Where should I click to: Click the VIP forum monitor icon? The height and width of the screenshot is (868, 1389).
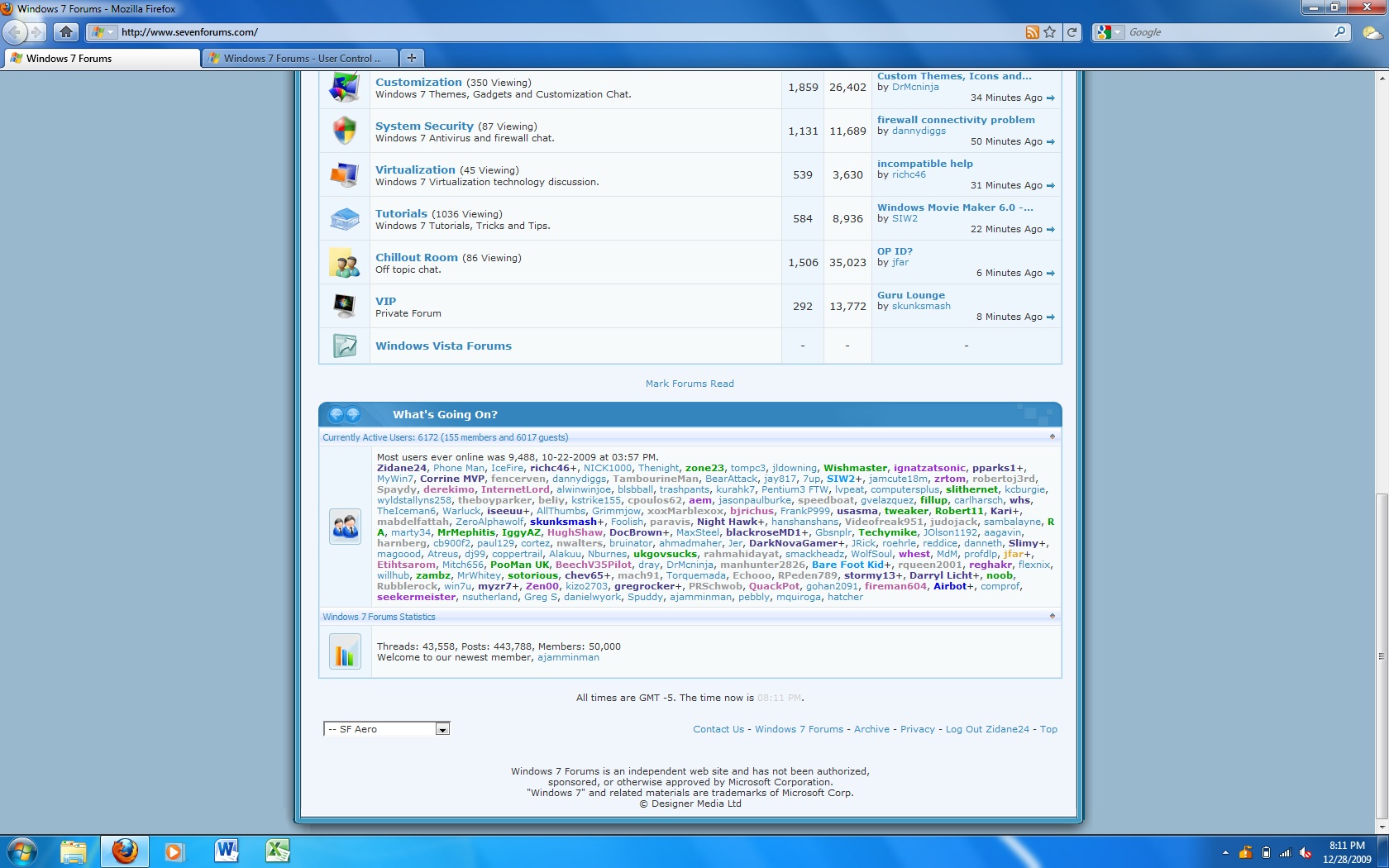(344, 306)
